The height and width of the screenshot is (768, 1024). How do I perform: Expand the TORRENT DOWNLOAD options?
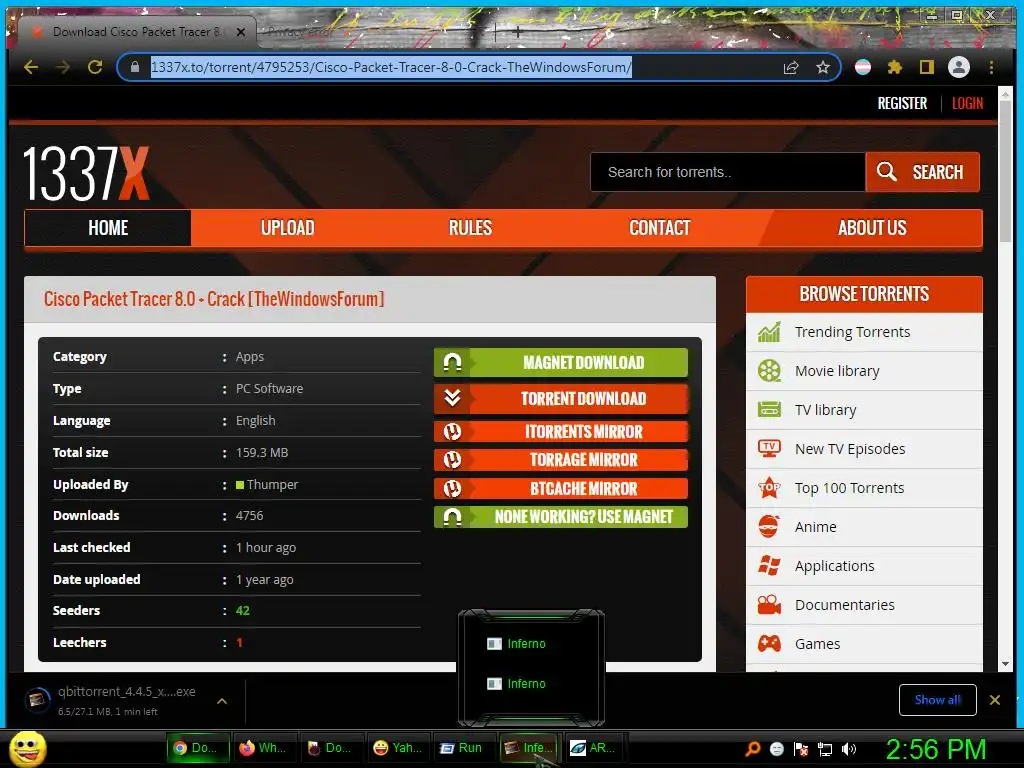(561, 398)
